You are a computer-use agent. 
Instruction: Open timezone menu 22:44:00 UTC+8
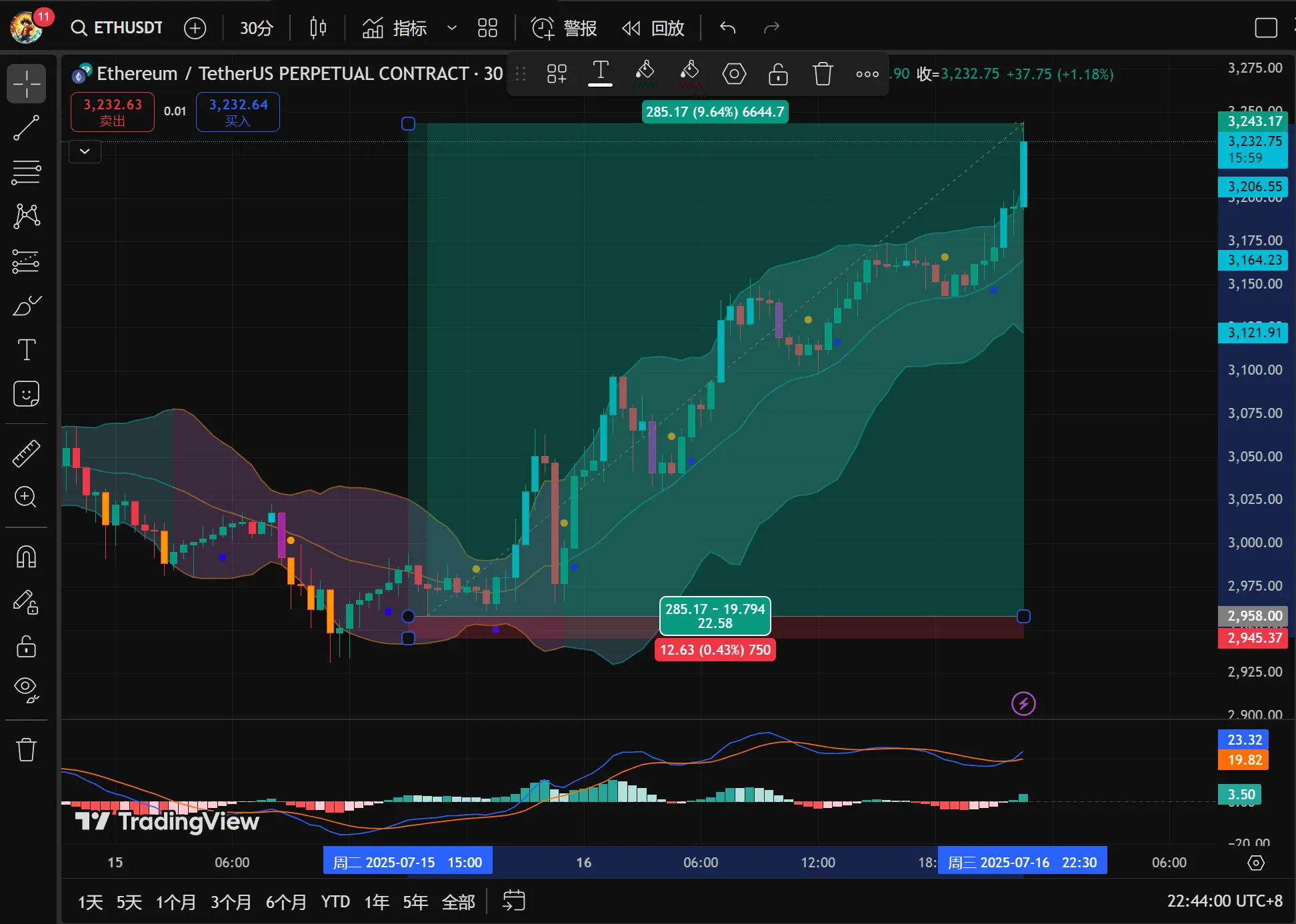[x=1225, y=901]
